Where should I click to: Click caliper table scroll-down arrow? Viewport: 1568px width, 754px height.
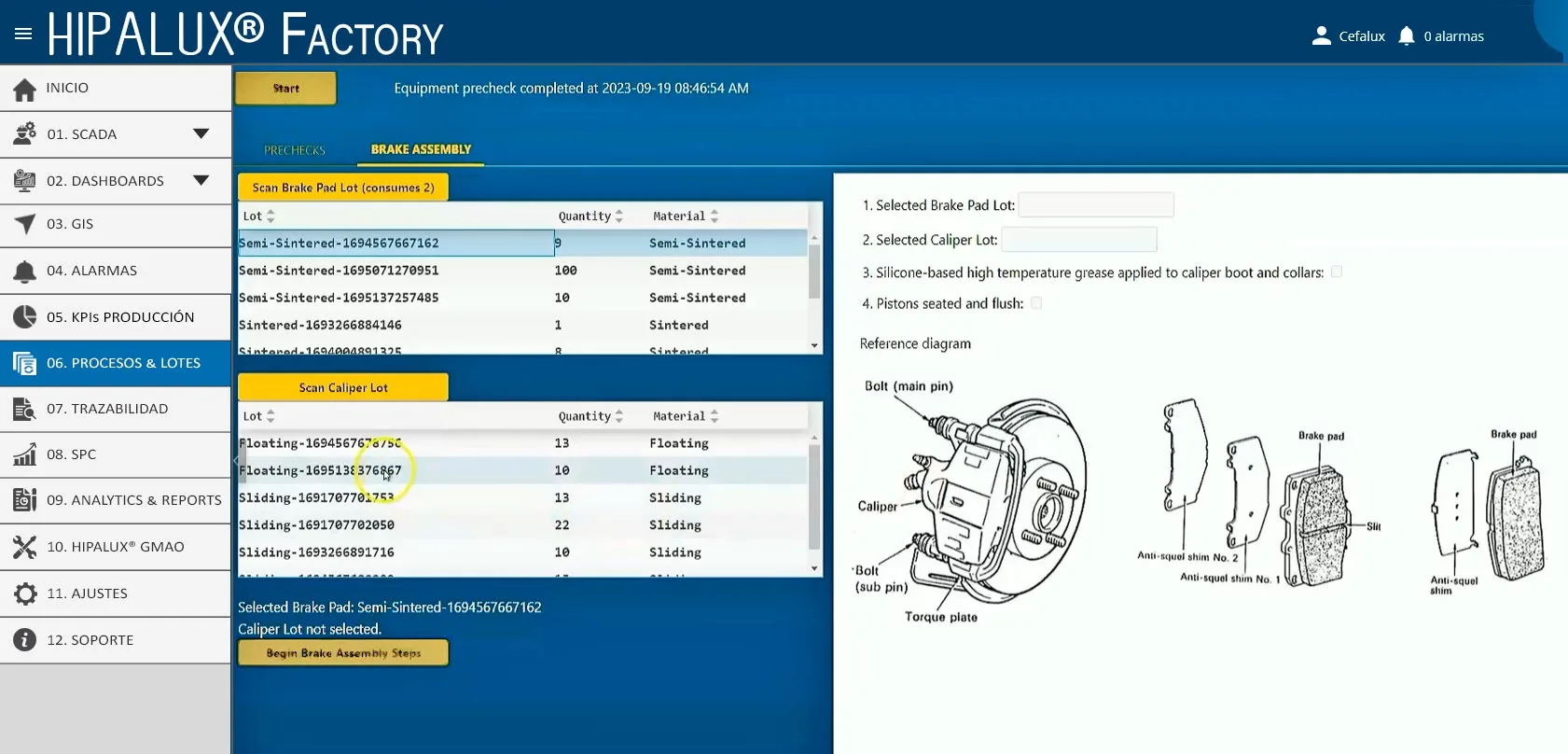814,568
